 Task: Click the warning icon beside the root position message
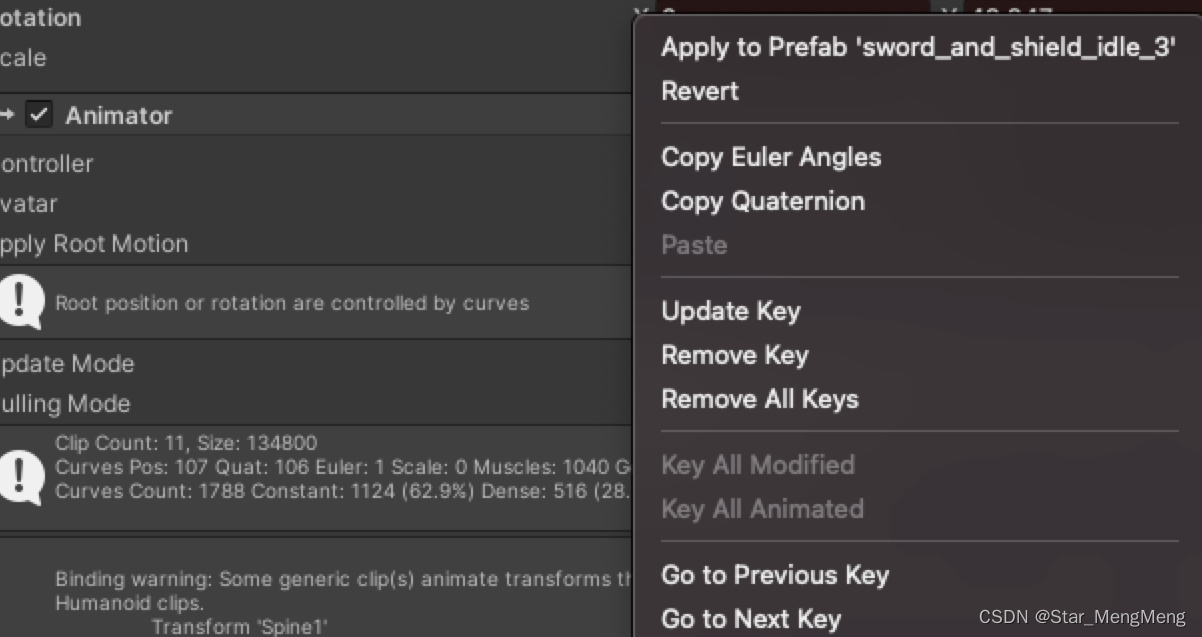21,302
